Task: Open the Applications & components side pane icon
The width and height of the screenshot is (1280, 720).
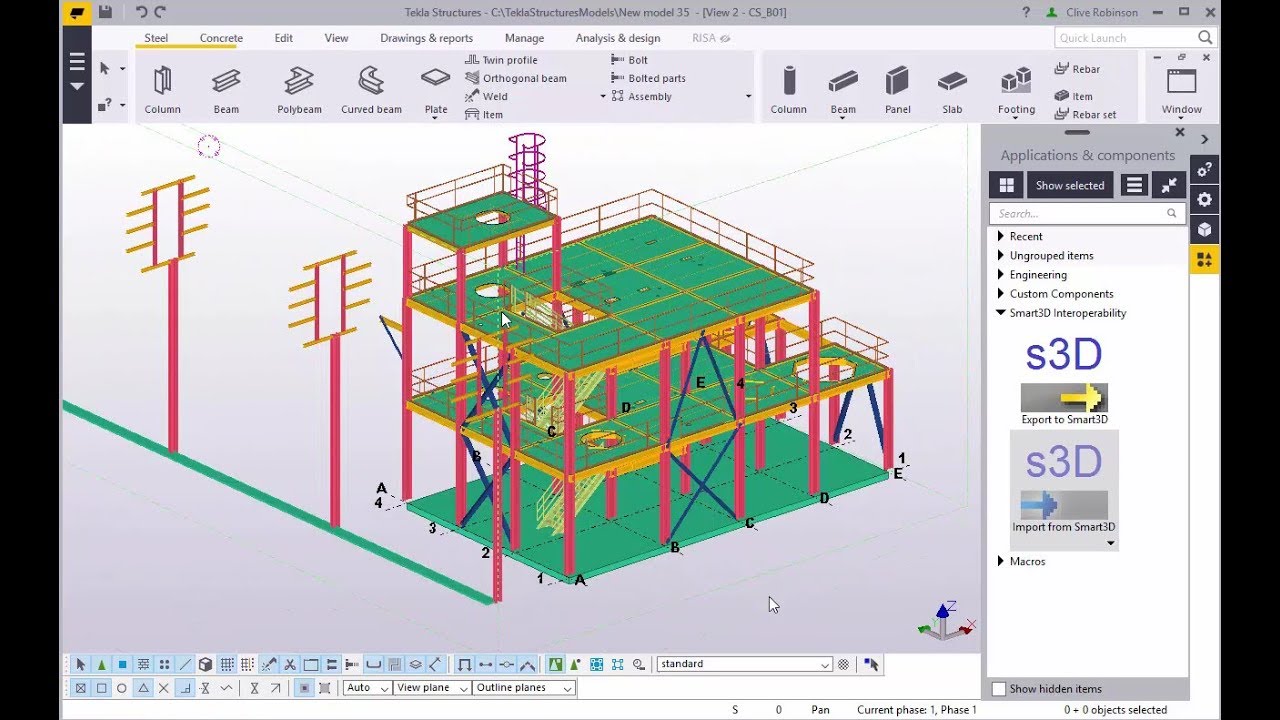Action: click(x=1204, y=259)
